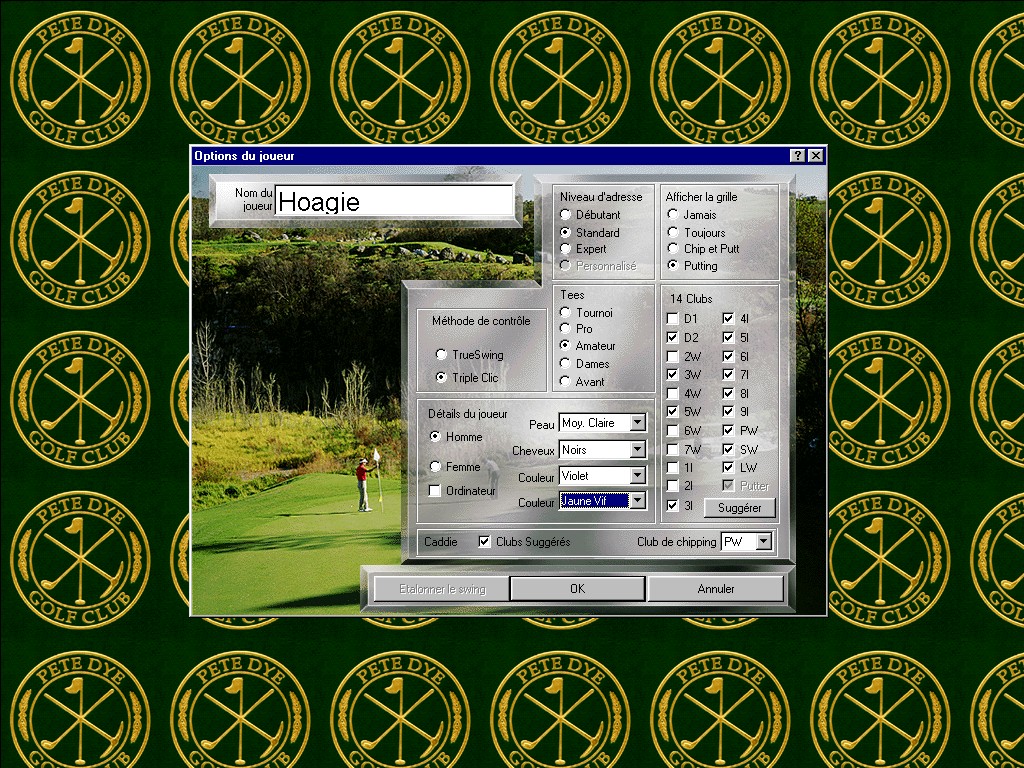
Task: Check the 4W club box
Action: [x=673, y=393]
